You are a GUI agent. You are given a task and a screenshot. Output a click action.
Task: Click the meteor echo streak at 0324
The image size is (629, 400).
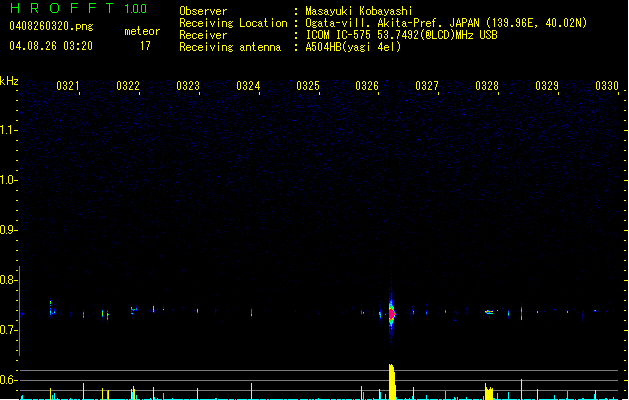[x=252, y=313]
